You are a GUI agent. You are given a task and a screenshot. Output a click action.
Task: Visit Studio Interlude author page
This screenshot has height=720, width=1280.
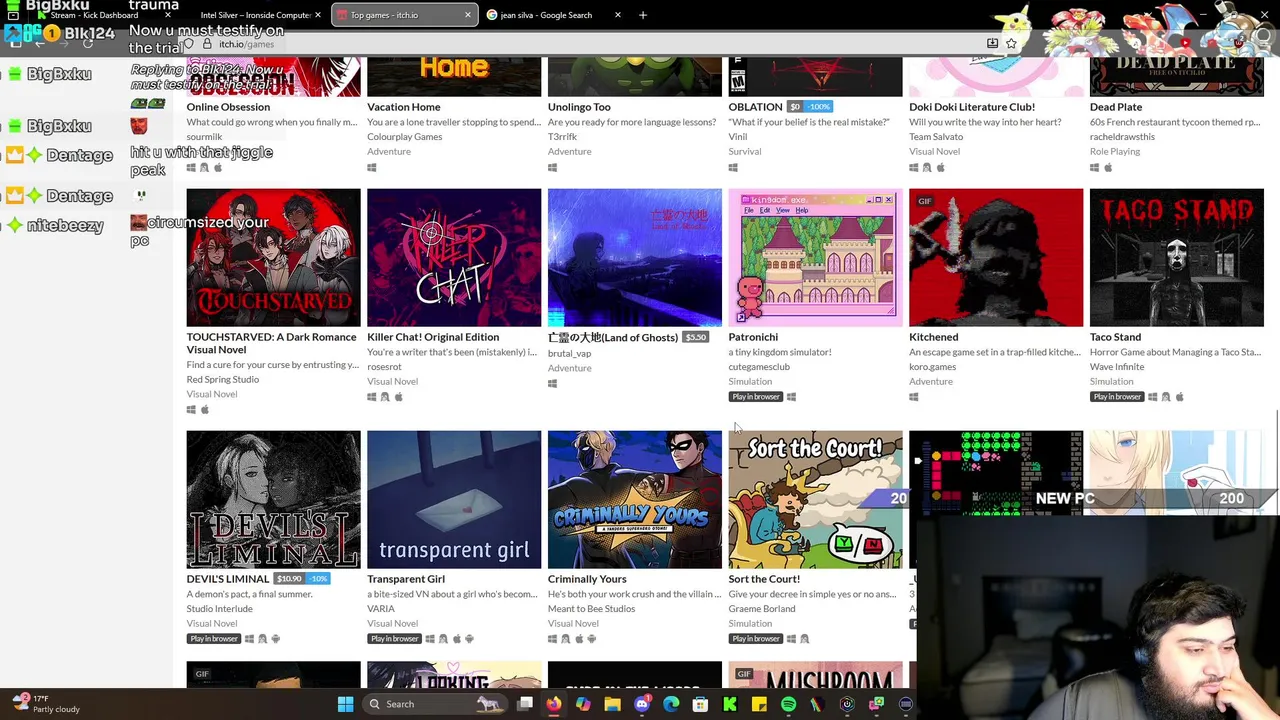point(219,609)
